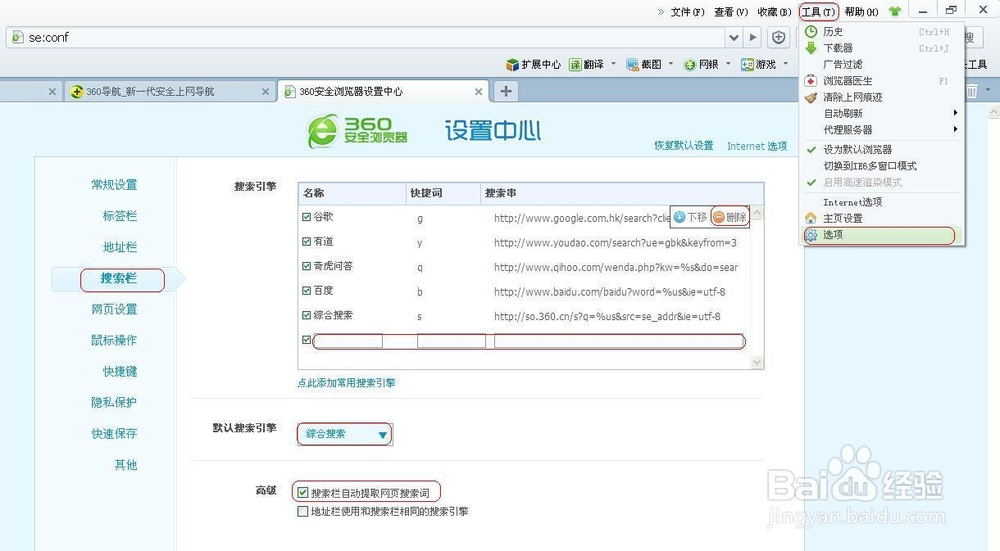Open Tab Bar (标签栏) settings in sidebar

(120, 216)
